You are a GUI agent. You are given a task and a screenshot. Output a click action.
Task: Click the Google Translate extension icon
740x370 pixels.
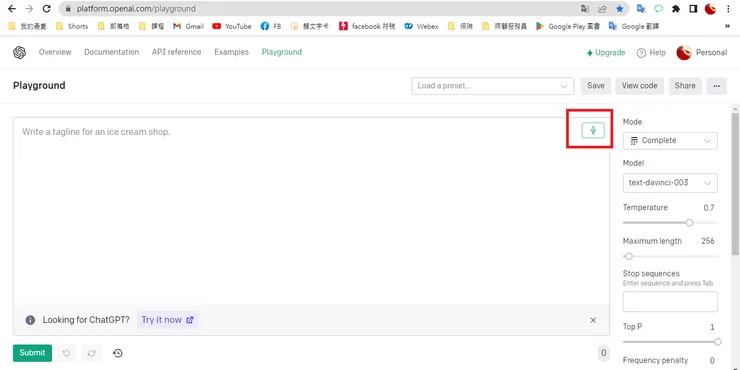pyautogui.click(x=641, y=8)
